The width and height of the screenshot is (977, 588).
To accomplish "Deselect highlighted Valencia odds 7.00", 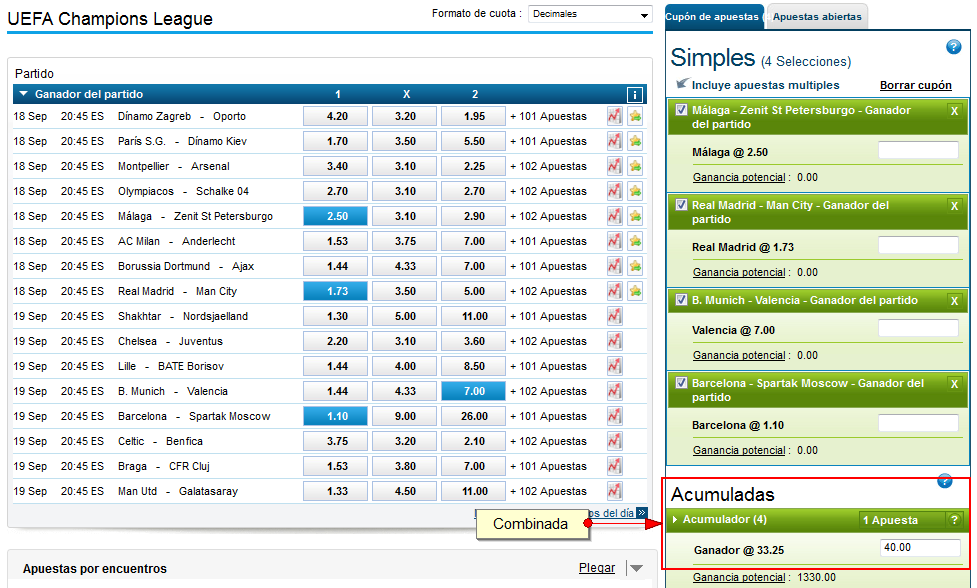I will 473,391.
